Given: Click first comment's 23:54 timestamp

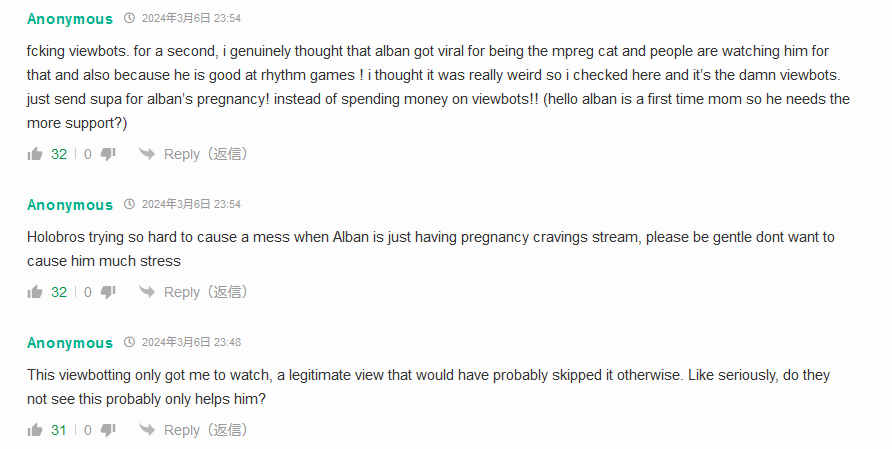Looking at the screenshot, I should pyautogui.click(x=191, y=19).
